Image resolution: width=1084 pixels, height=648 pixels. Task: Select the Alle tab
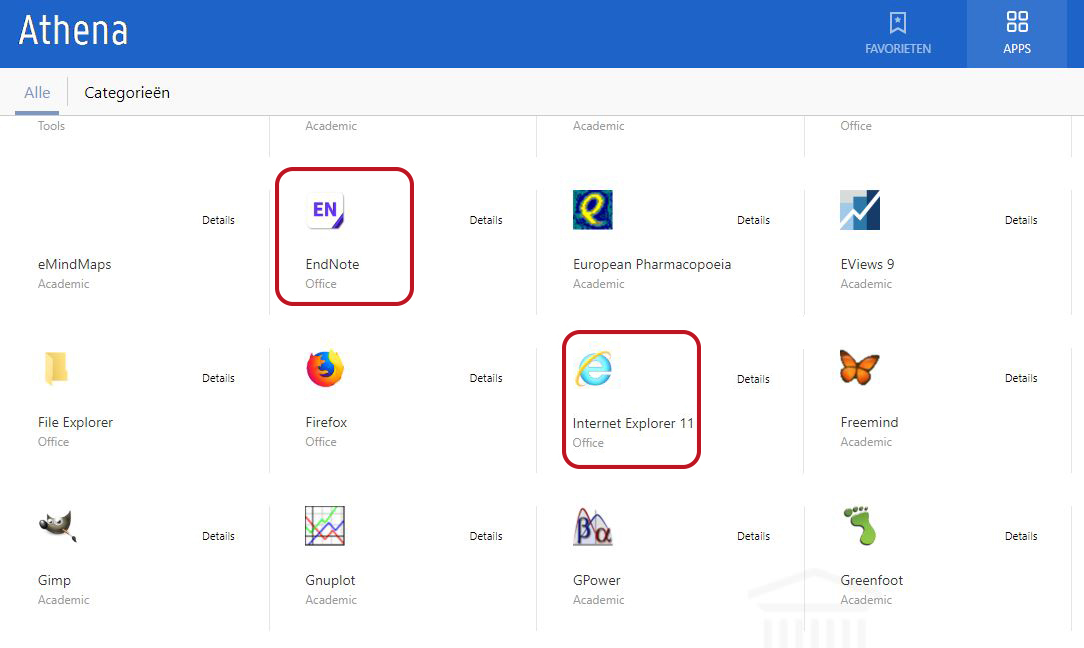coord(37,93)
